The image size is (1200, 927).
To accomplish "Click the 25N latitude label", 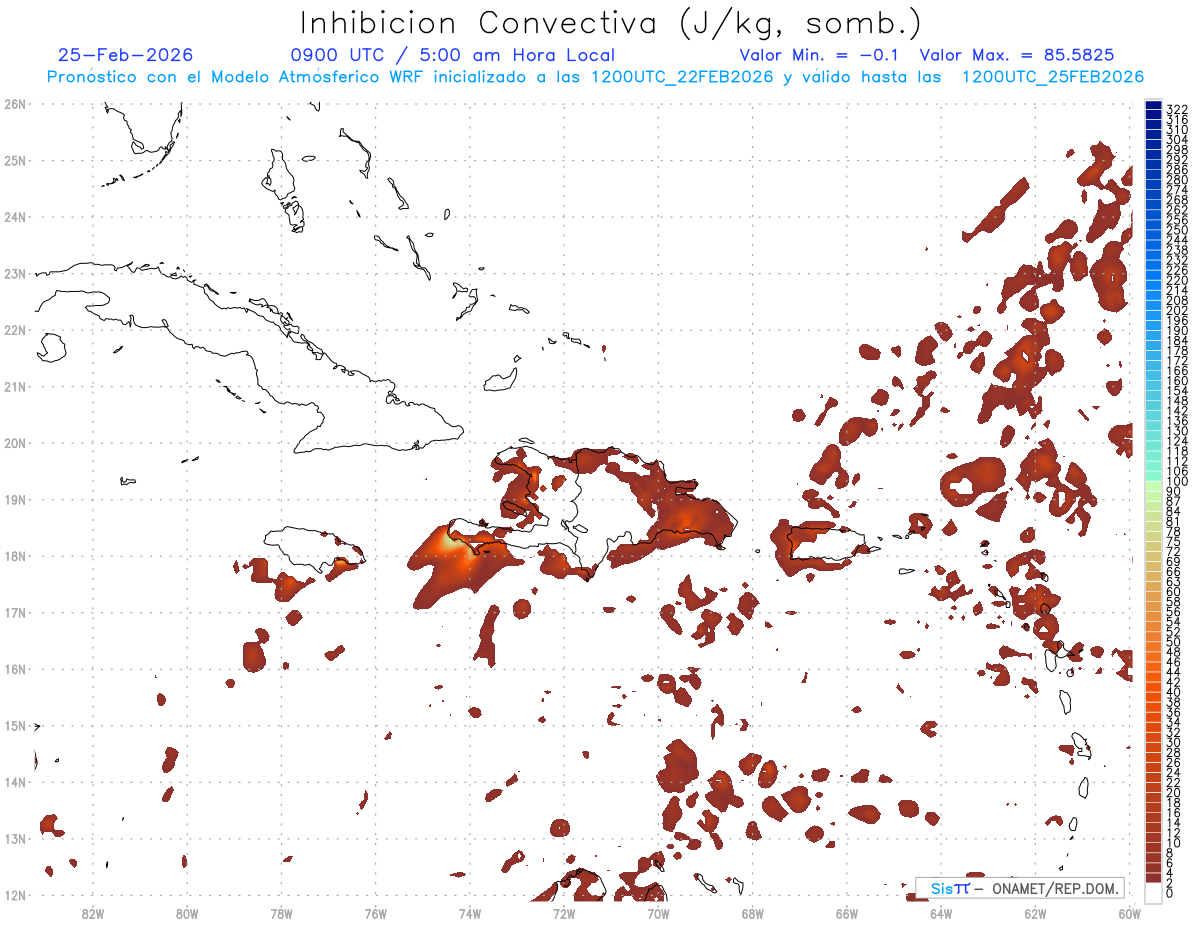I will 14,160.
